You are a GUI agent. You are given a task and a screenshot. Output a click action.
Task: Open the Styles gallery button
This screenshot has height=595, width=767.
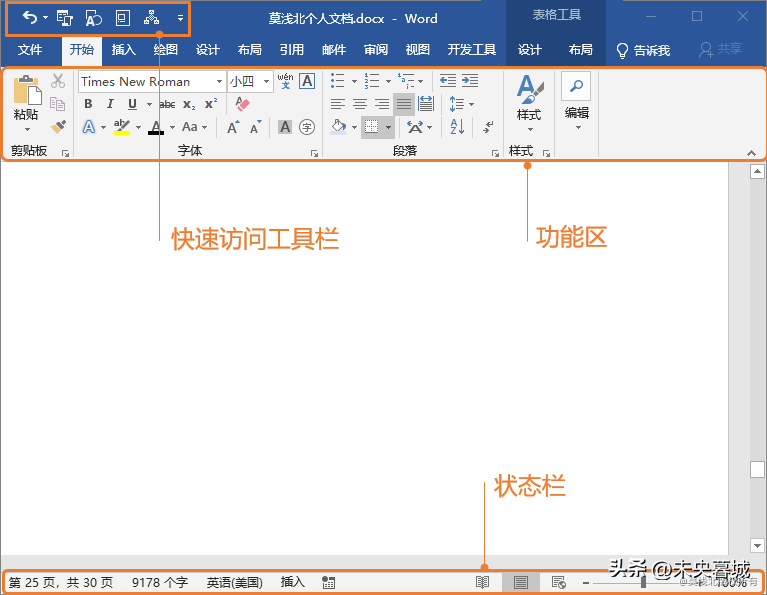coord(530,103)
